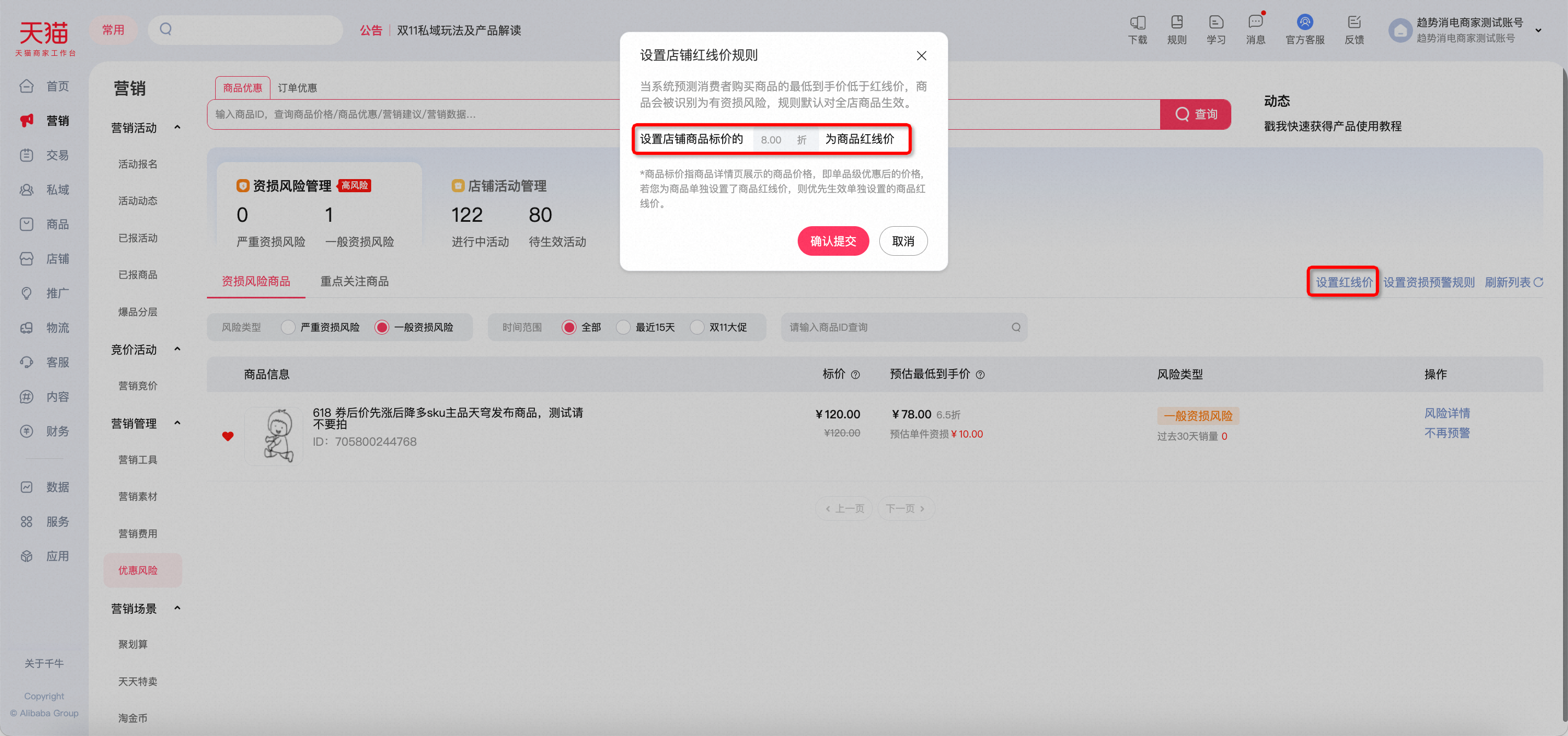This screenshot has height=736, width=1568.
Task: Click 取消 in the dialog
Action: [x=903, y=241]
